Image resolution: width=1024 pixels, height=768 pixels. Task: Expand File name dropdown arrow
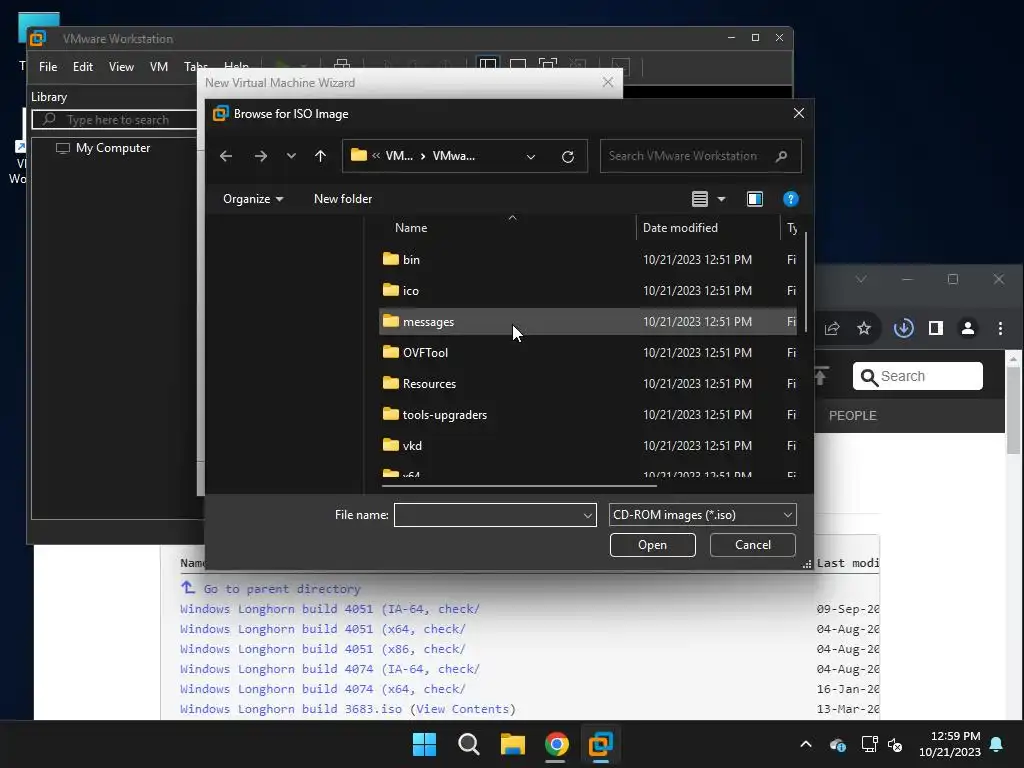point(588,515)
